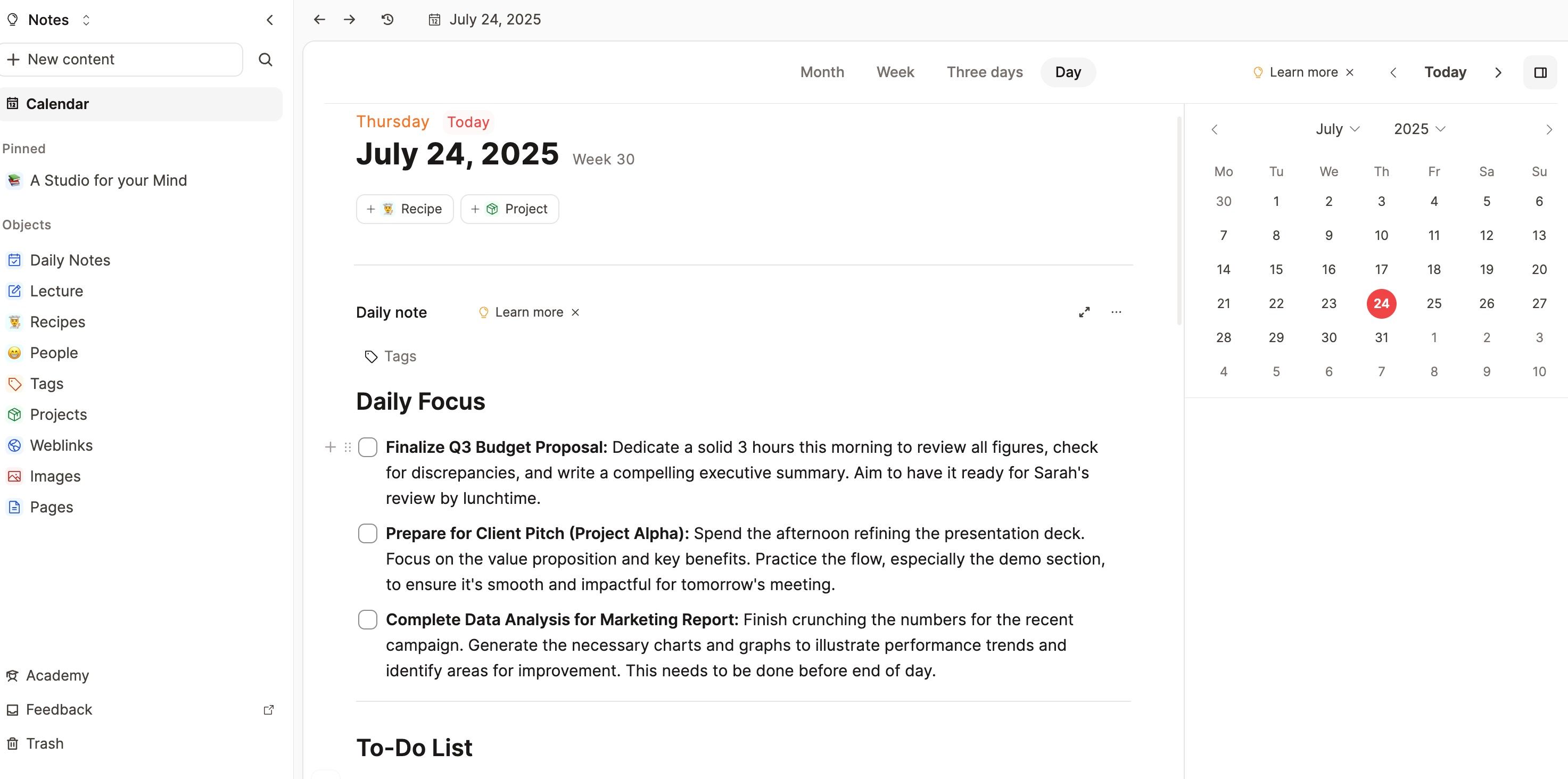Toggle the right side panel icon
Screen dimensions: 1568x779
tap(1540, 73)
